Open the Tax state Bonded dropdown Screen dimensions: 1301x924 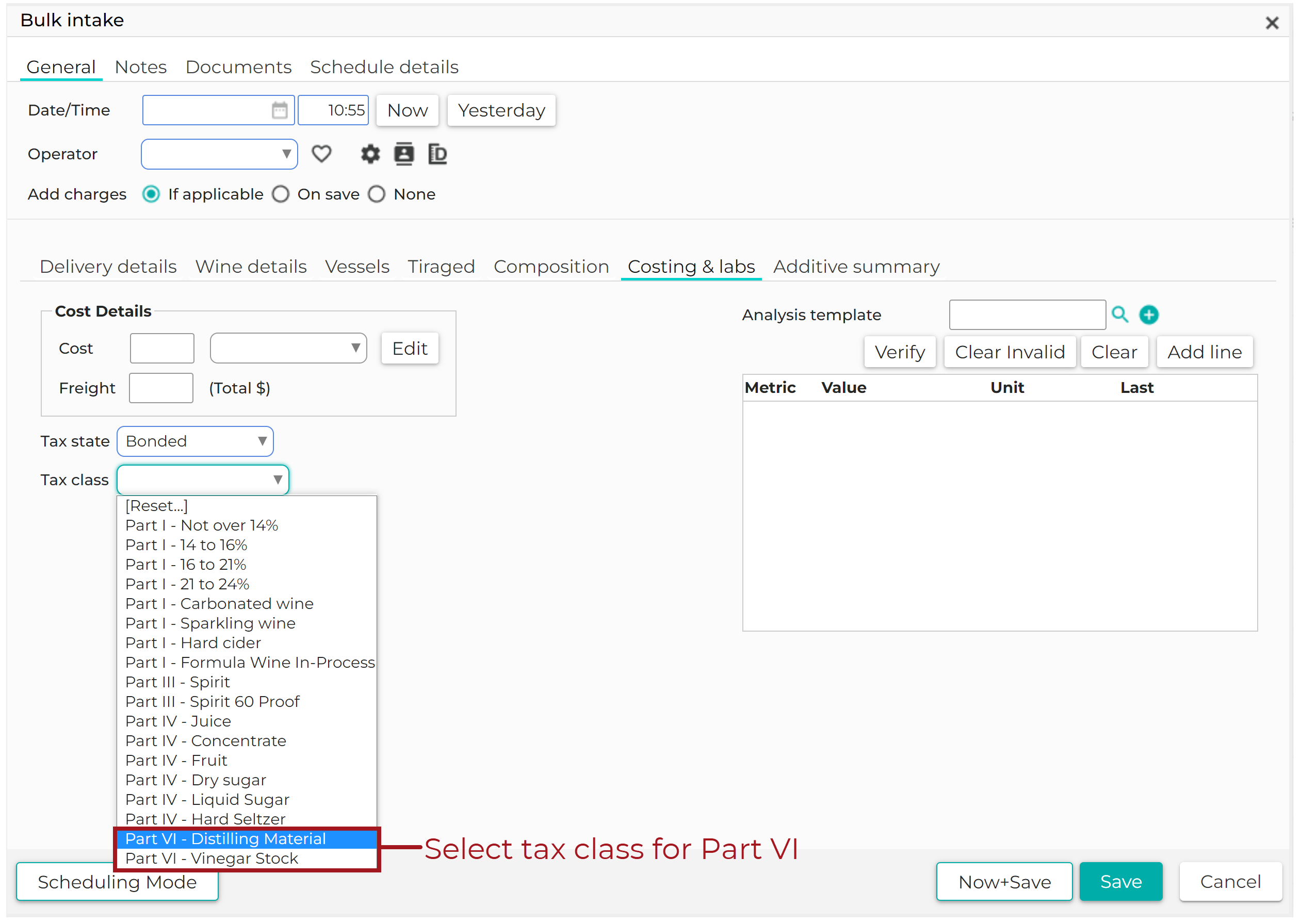[194, 441]
